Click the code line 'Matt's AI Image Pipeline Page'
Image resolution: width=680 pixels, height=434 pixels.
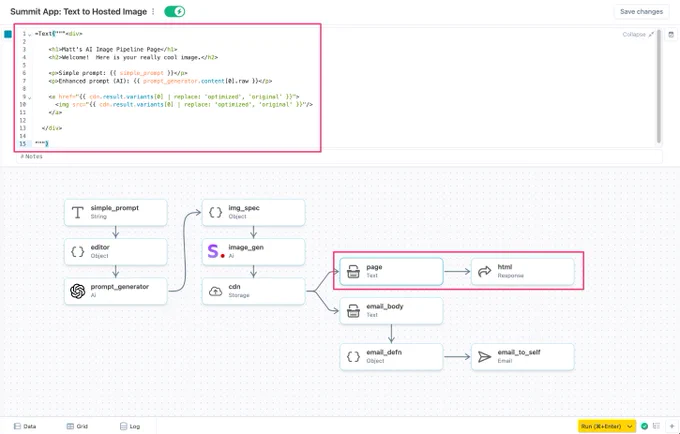click(x=113, y=49)
